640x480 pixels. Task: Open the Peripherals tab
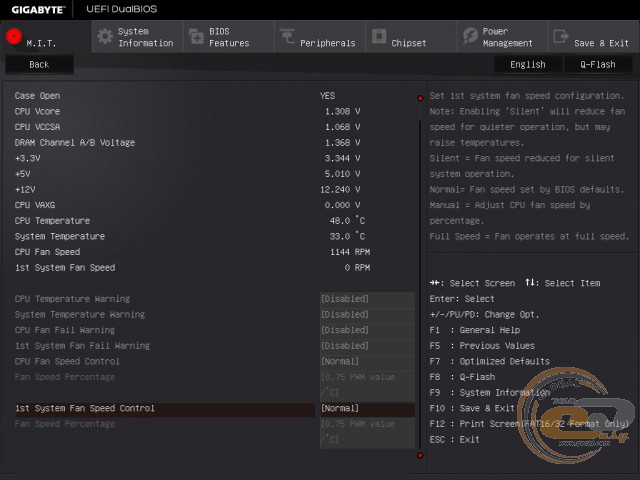pyautogui.click(x=320, y=37)
